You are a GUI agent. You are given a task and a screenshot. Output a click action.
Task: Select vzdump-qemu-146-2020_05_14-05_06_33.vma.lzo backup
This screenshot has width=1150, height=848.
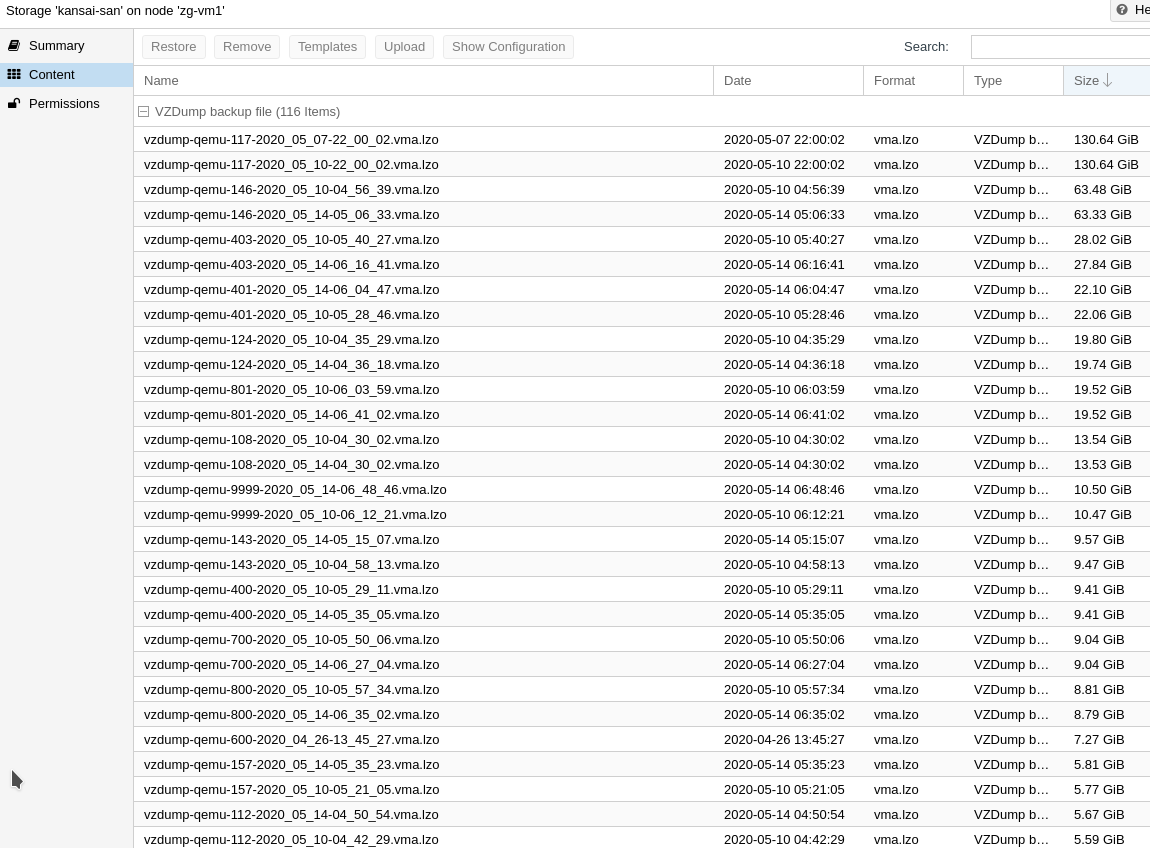click(x=642, y=214)
